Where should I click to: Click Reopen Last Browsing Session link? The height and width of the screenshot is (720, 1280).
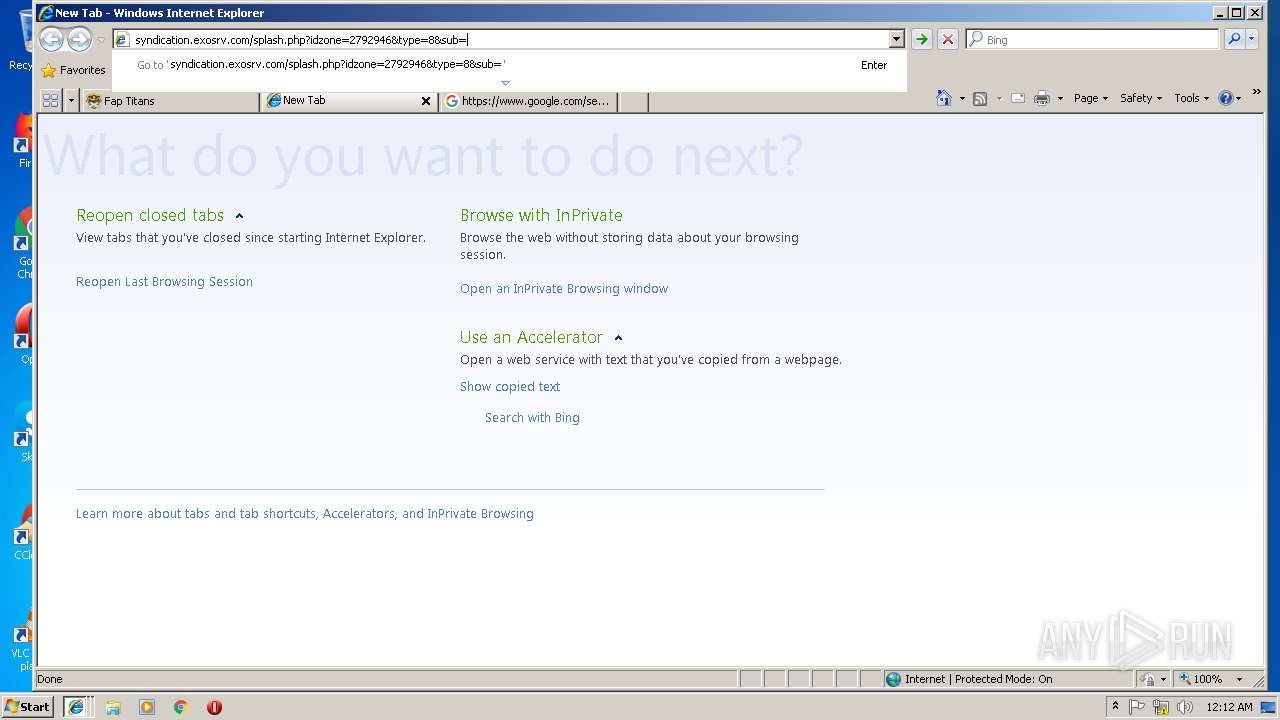(164, 282)
